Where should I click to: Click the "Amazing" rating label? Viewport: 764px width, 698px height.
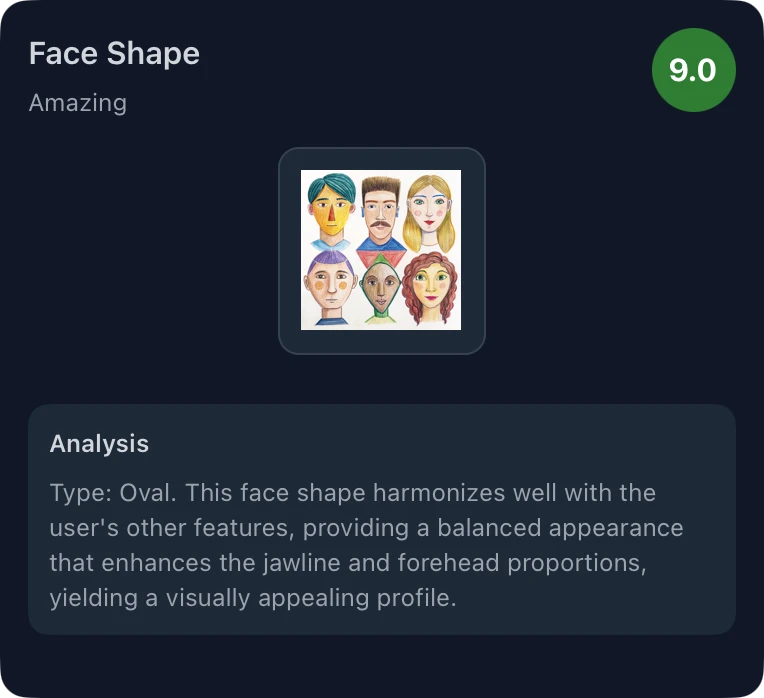pos(78,102)
